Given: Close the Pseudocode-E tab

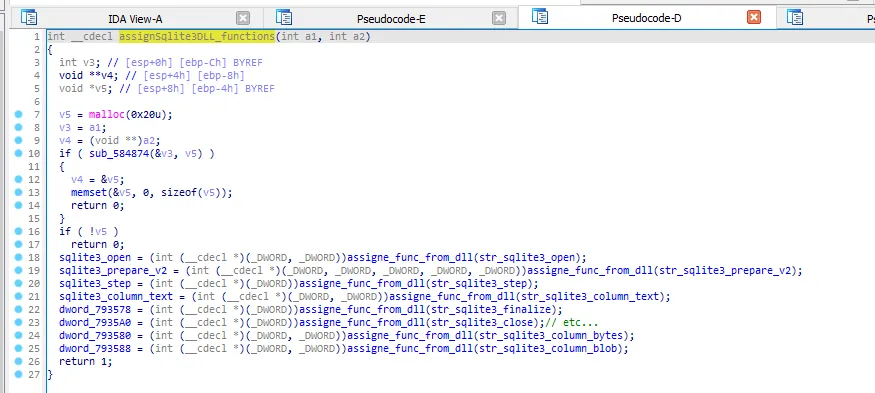Looking at the screenshot, I should (x=499, y=18).
